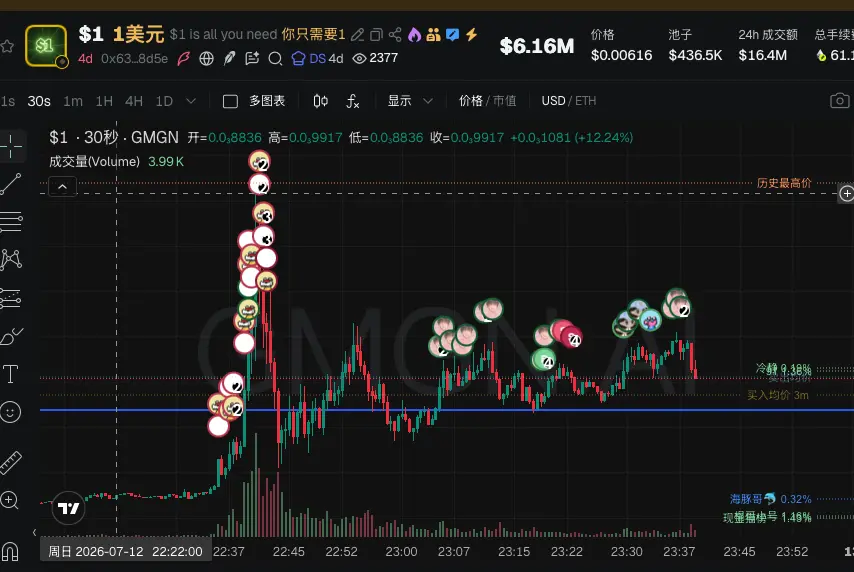Click the $1 · 30秒 · GMGN chart title
854x572 pixels.
[x=114, y=137]
